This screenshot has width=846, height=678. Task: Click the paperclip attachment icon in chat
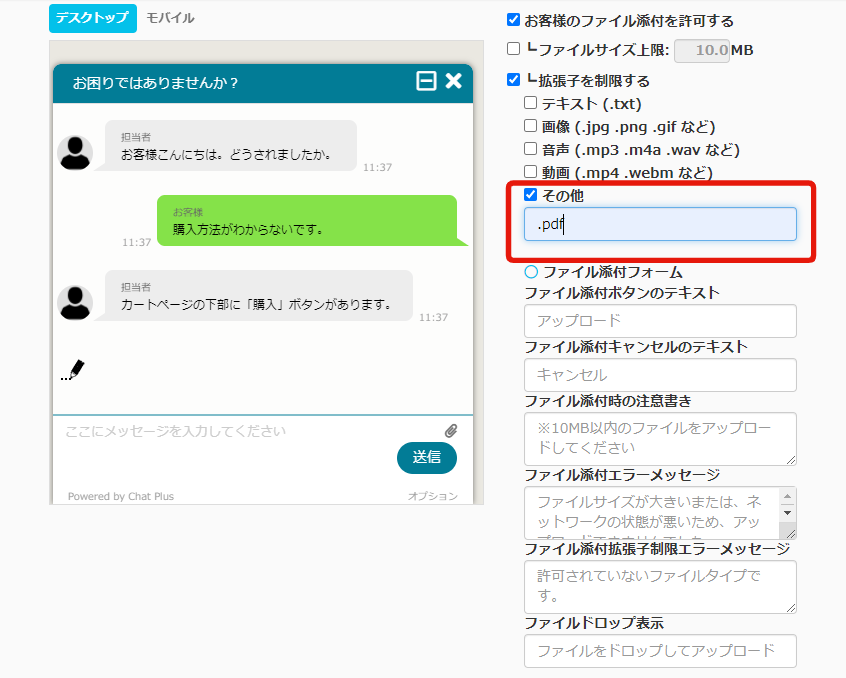451,431
